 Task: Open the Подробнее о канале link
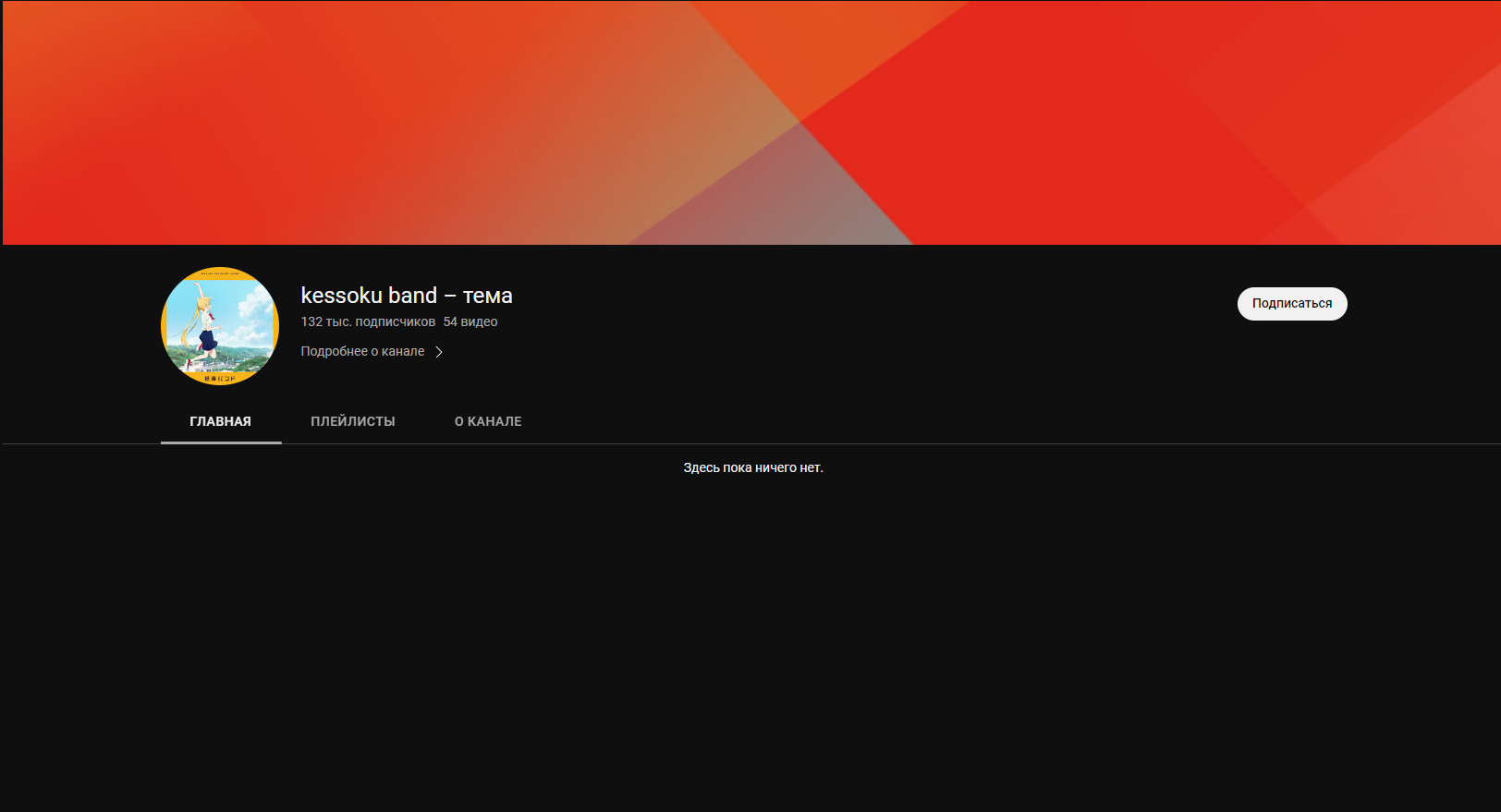click(362, 352)
